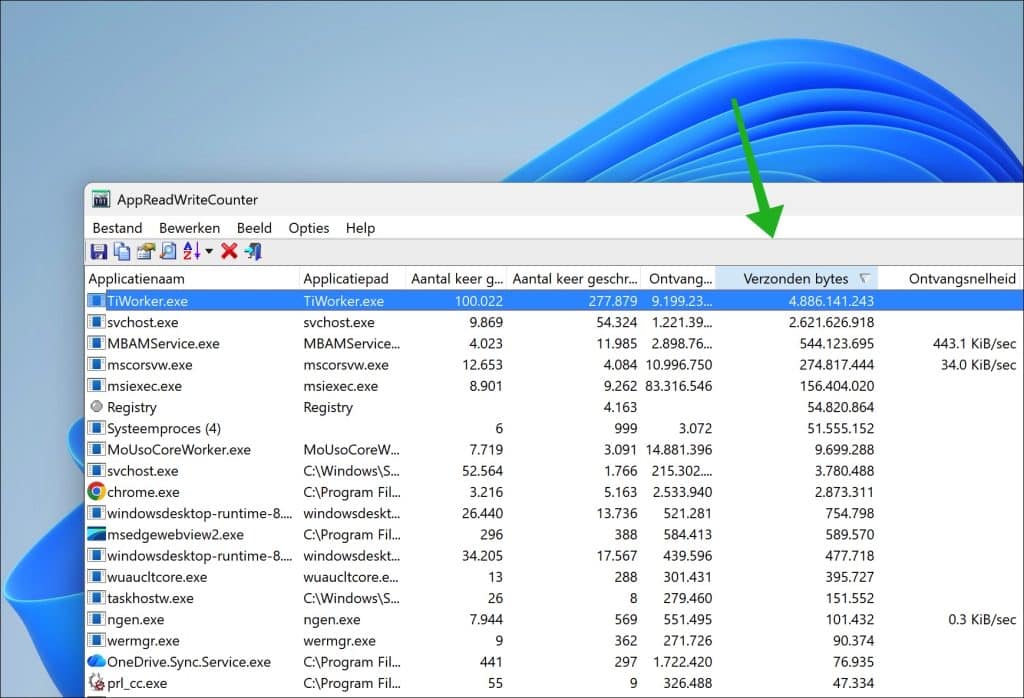Sort by the Aantal keer g... column header
Image resolution: width=1024 pixels, height=698 pixels.
tap(456, 279)
